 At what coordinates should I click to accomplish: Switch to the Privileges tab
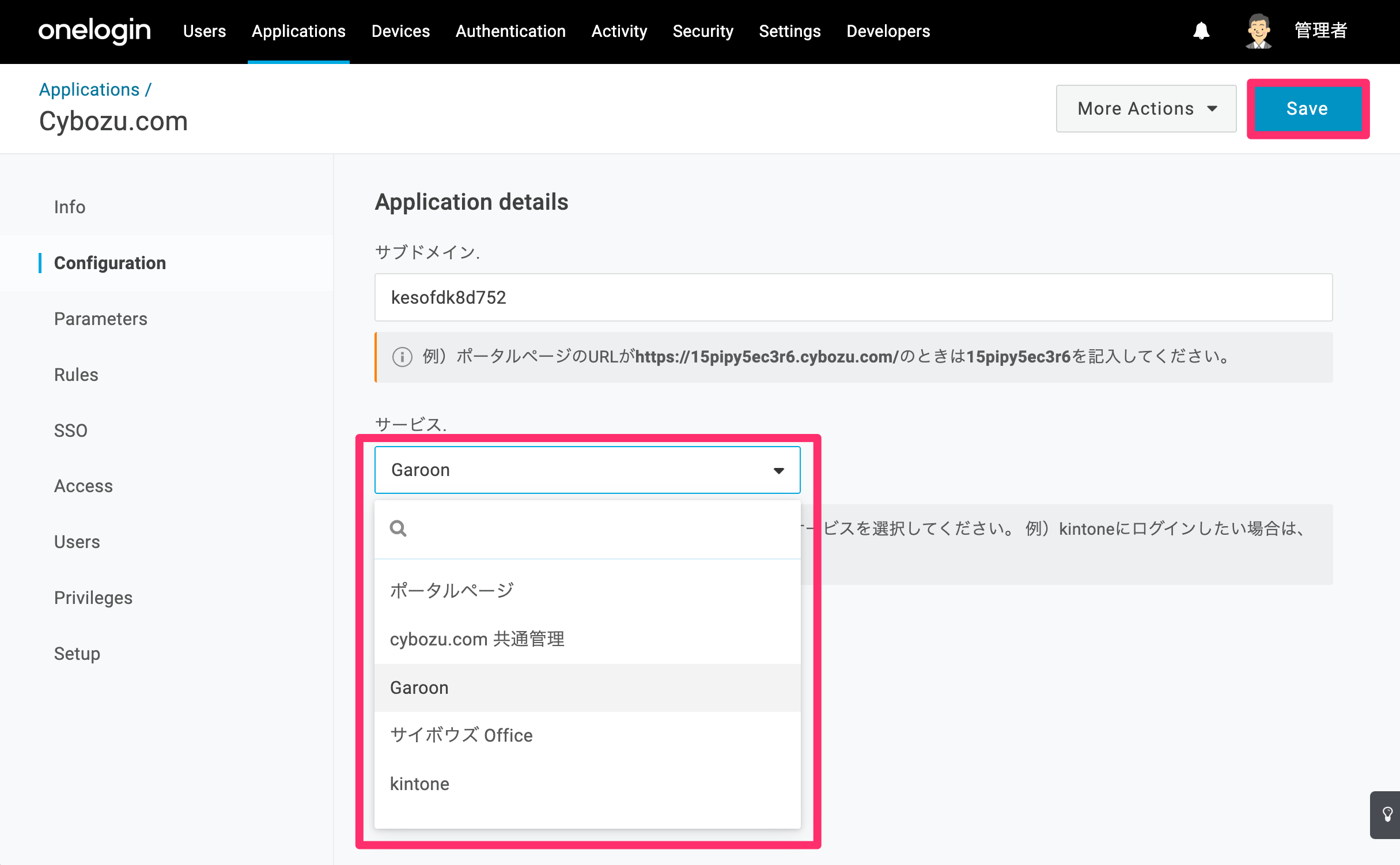pos(93,598)
